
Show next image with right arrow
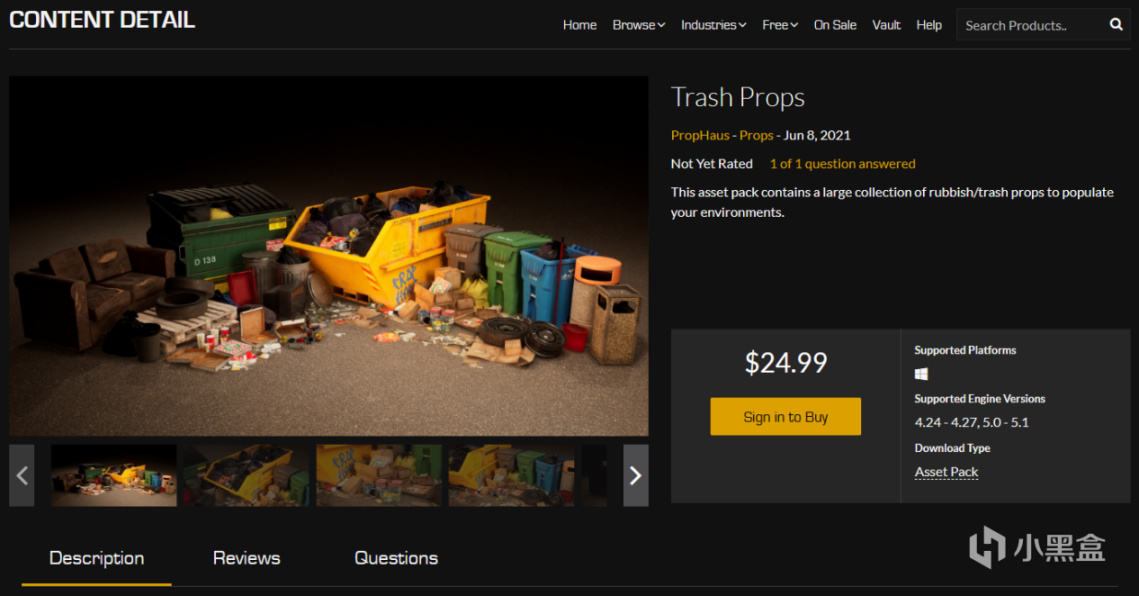(x=636, y=475)
